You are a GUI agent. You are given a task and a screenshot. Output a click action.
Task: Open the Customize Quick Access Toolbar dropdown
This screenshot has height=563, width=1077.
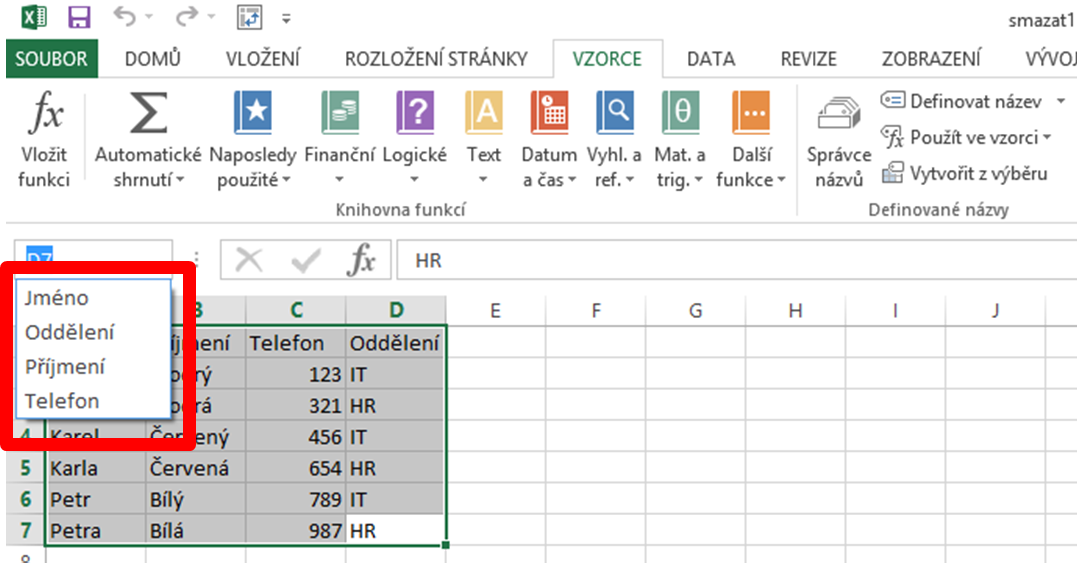(286, 19)
